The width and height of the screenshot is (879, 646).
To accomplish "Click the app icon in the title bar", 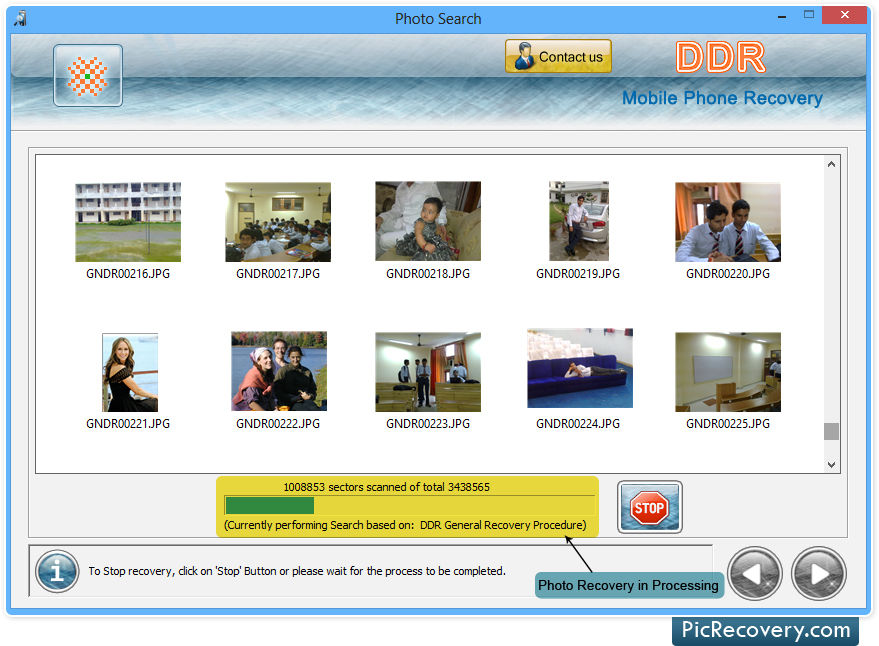I will [x=21, y=19].
